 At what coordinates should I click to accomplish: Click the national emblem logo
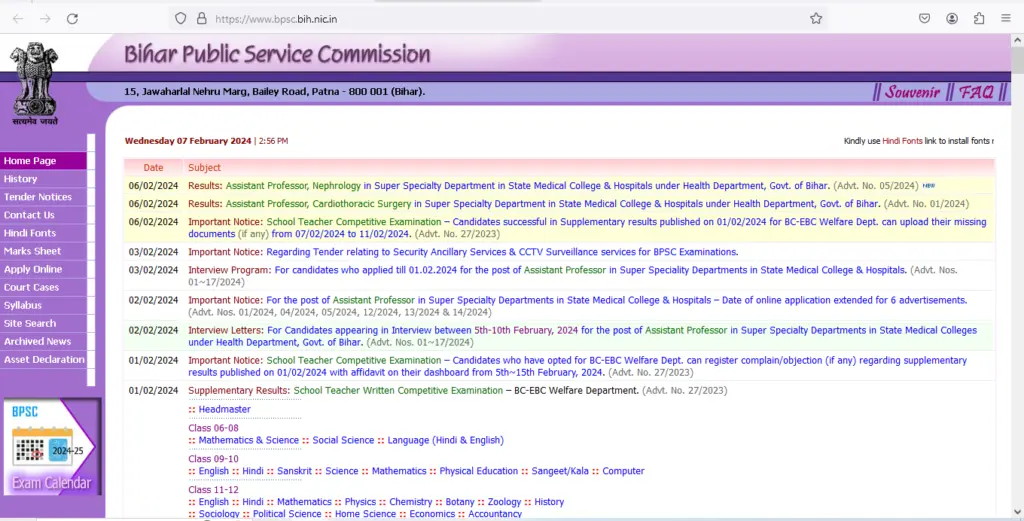(35, 84)
